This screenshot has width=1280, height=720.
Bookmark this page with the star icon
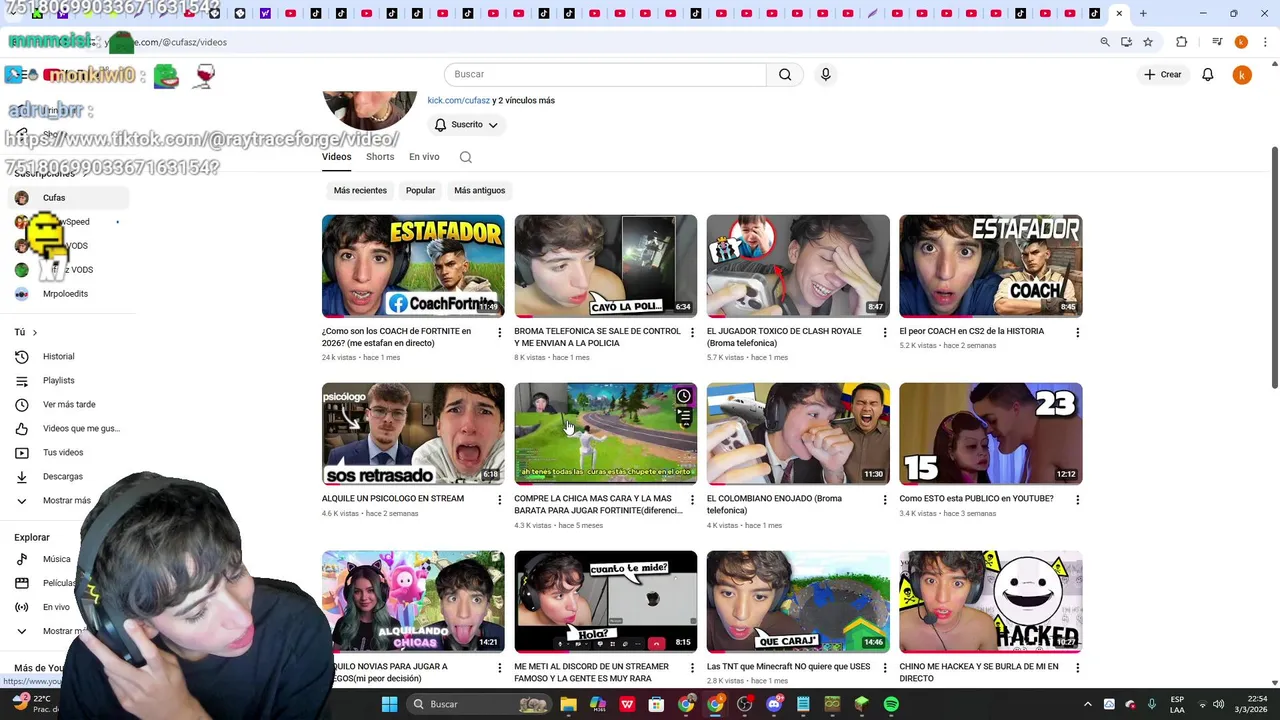(x=1148, y=42)
